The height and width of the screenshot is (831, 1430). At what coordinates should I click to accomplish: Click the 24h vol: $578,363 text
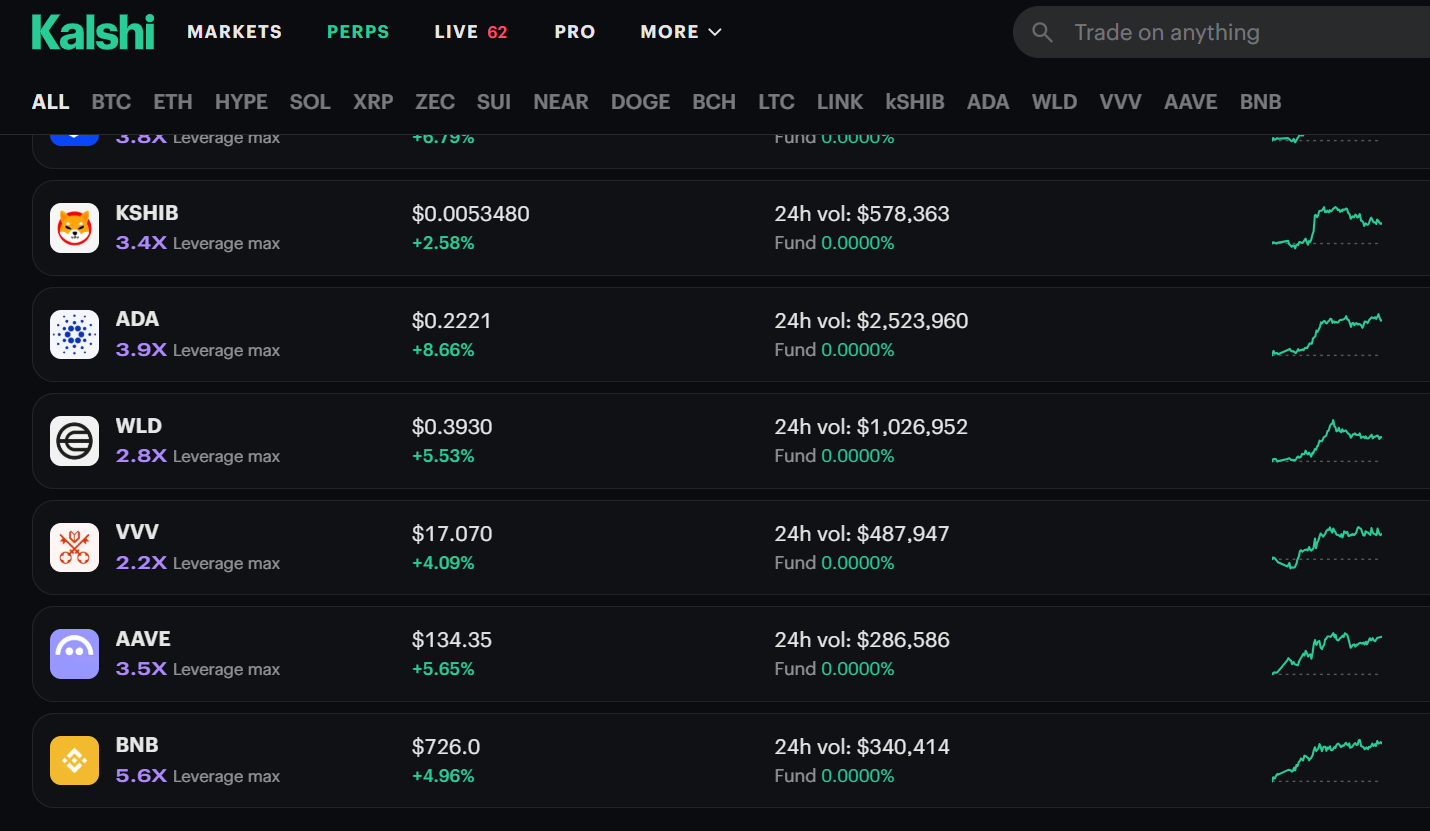(862, 214)
